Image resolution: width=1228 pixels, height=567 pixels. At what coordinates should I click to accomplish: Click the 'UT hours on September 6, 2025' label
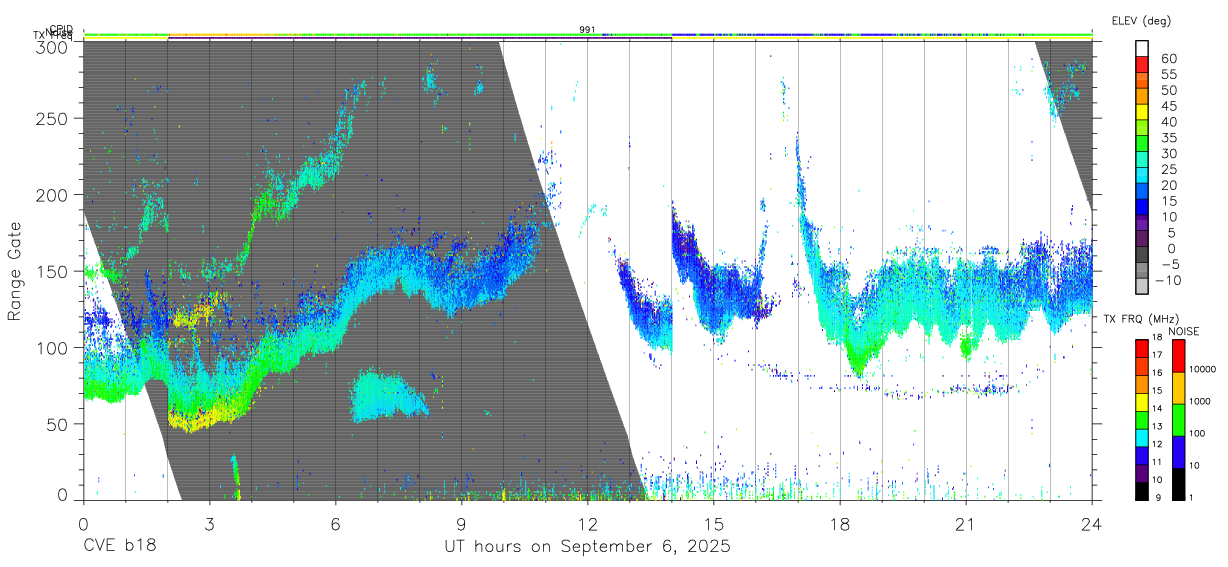click(x=587, y=547)
